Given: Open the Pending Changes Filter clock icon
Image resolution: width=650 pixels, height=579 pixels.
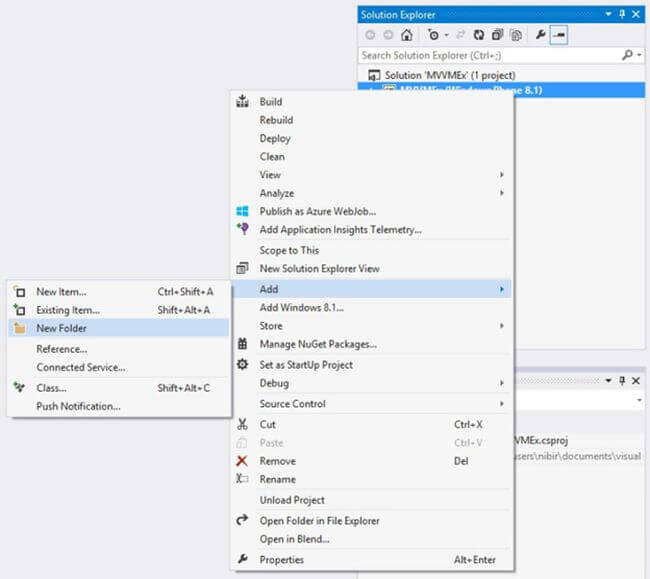Looking at the screenshot, I should (x=433, y=35).
